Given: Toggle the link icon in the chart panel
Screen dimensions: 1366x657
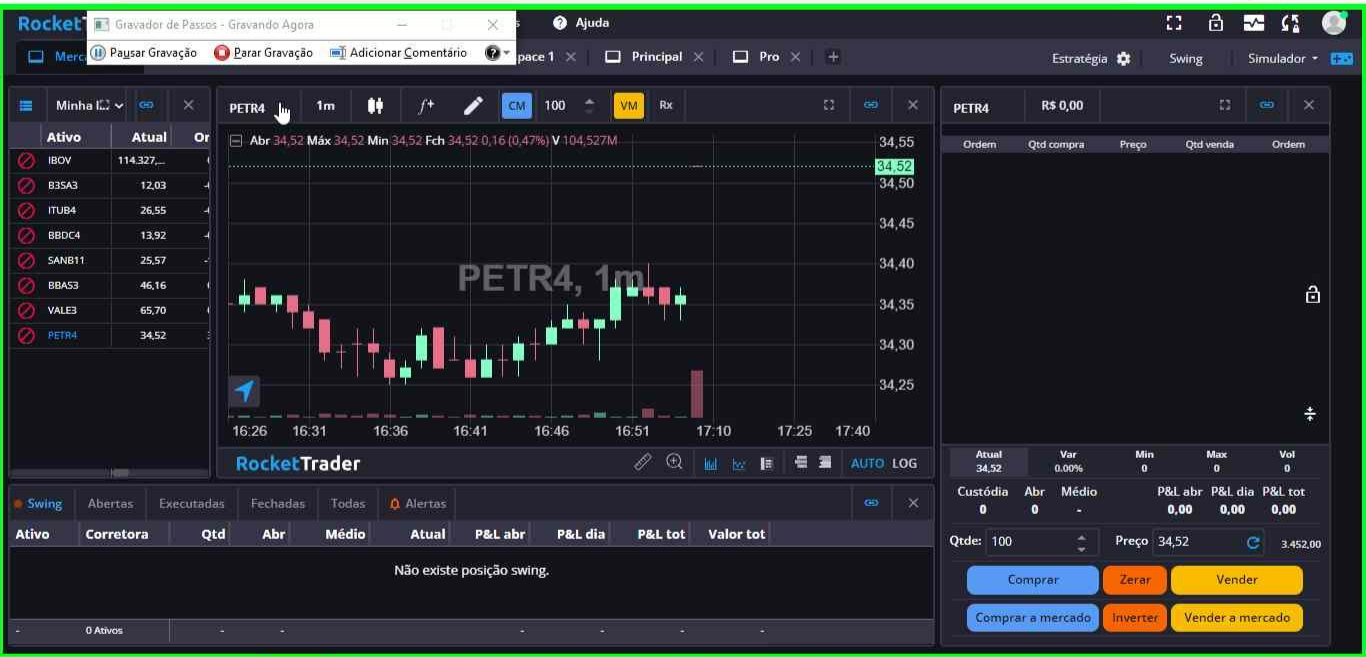Looking at the screenshot, I should (x=871, y=105).
